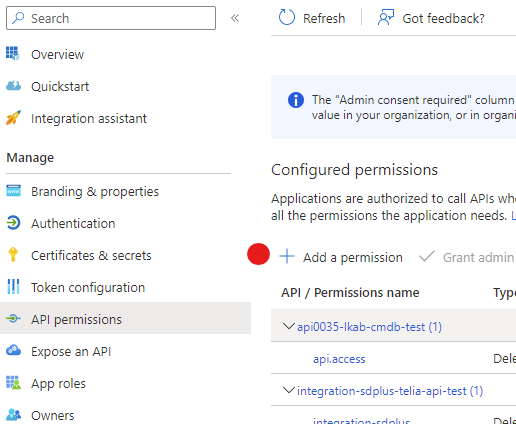Open integration-sdplus-telia-api-test (1) link

[390, 391]
